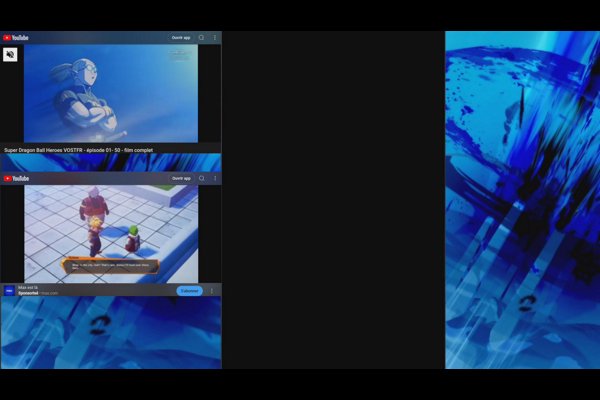Open the sponsored ad's headline text

(x=27, y=287)
